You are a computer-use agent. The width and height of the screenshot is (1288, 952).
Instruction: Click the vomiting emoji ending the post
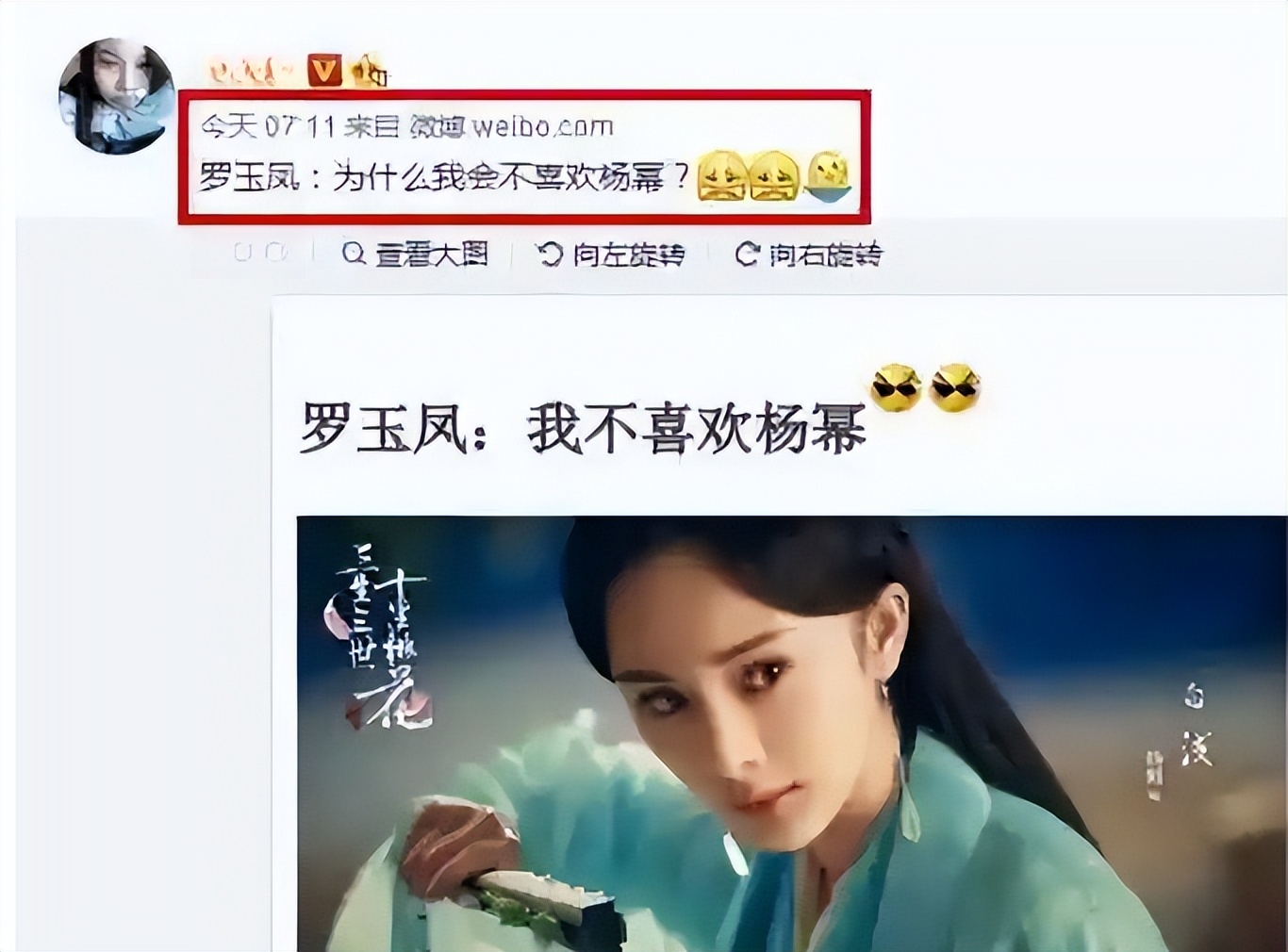click(x=828, y=175)
